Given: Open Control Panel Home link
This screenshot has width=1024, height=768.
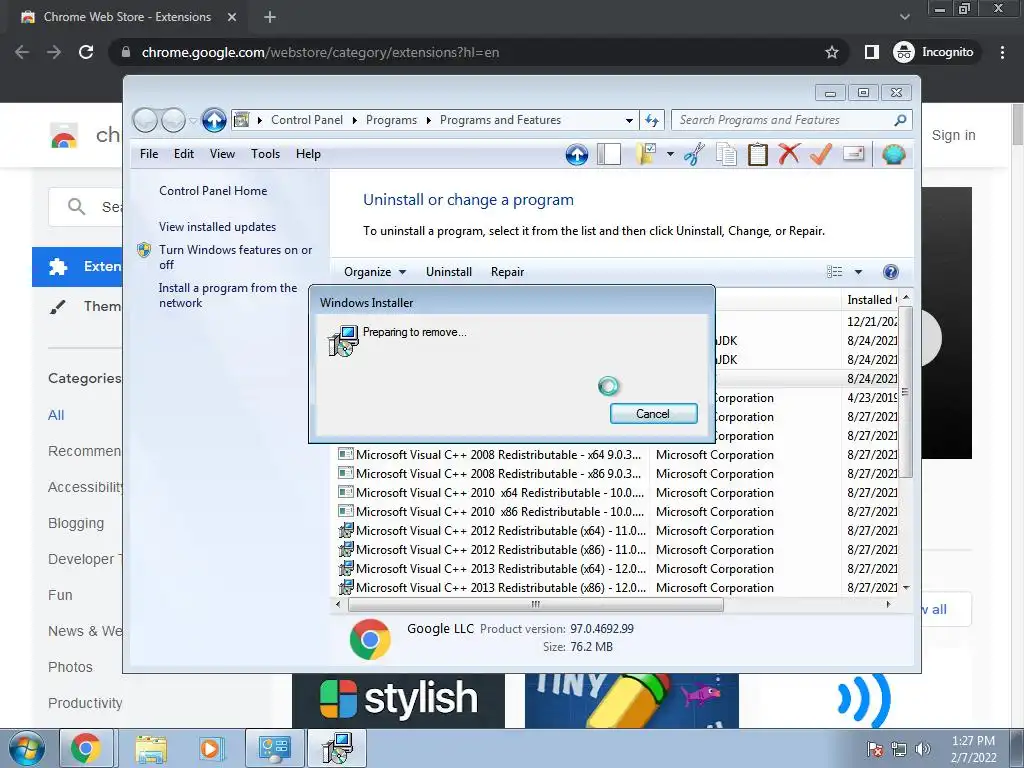Looking at the screenshot, I should pos(213,191).
